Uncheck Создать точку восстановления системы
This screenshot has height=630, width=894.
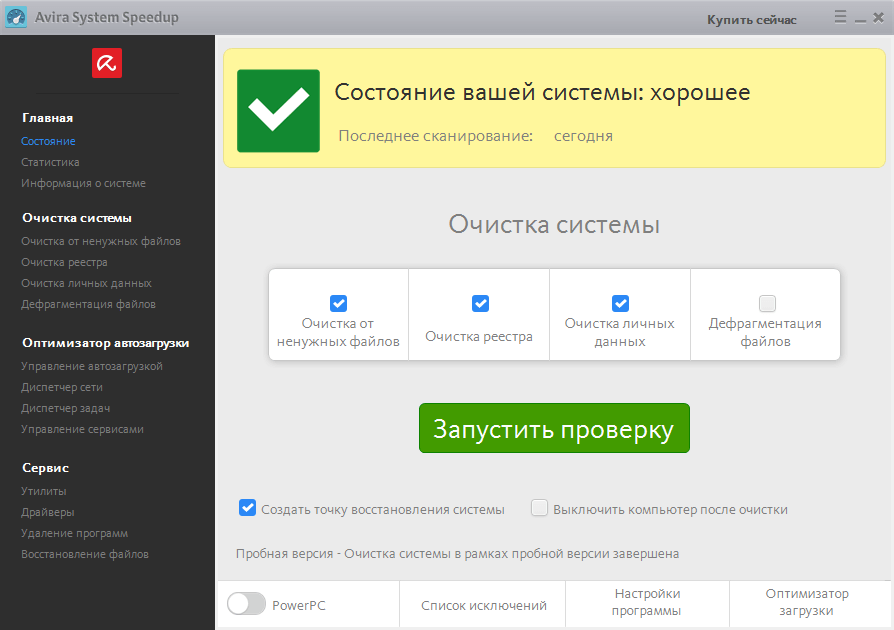click(247, 508)
